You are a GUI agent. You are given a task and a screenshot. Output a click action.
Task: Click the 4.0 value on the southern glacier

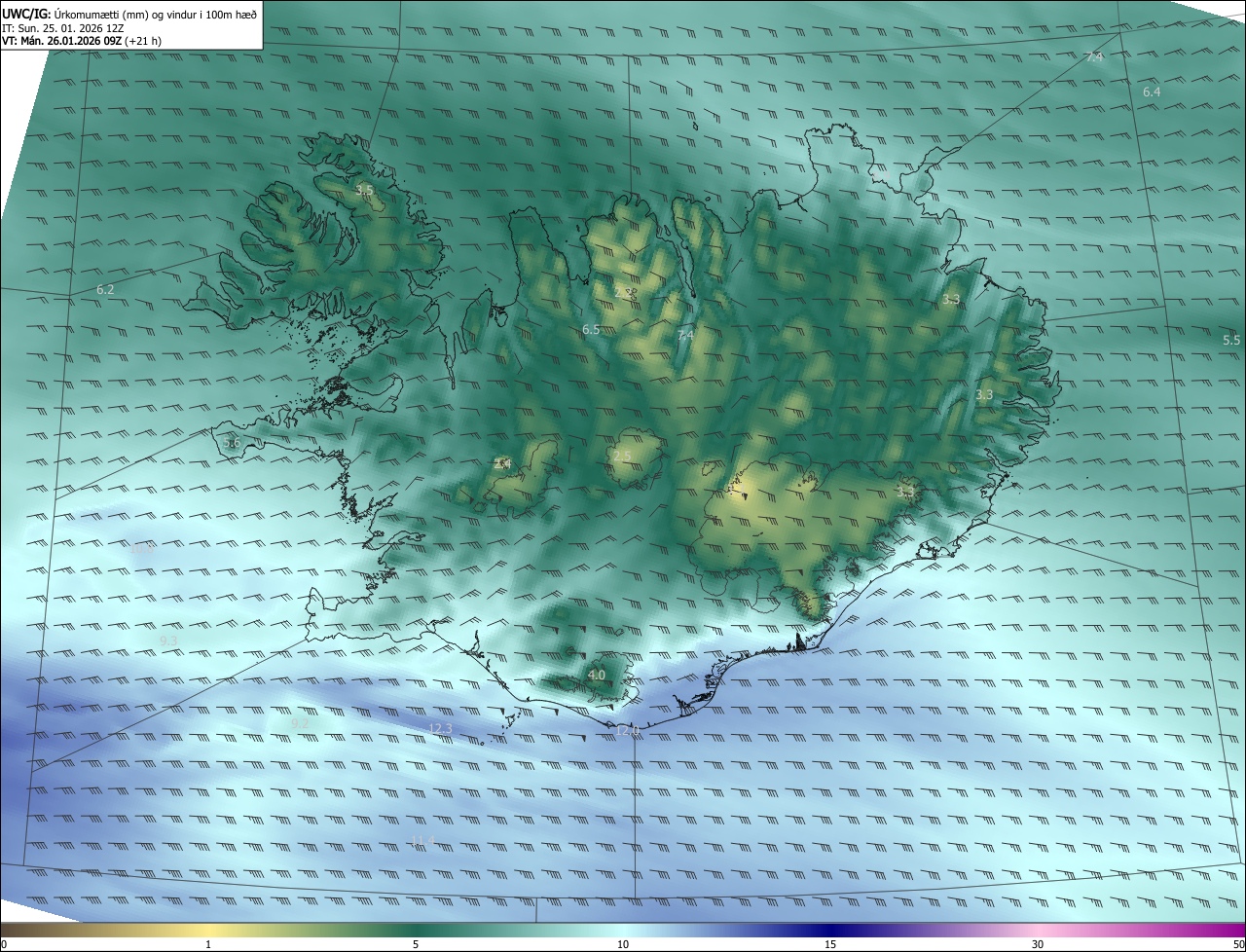pyautogui.click(x=597, y=675)
